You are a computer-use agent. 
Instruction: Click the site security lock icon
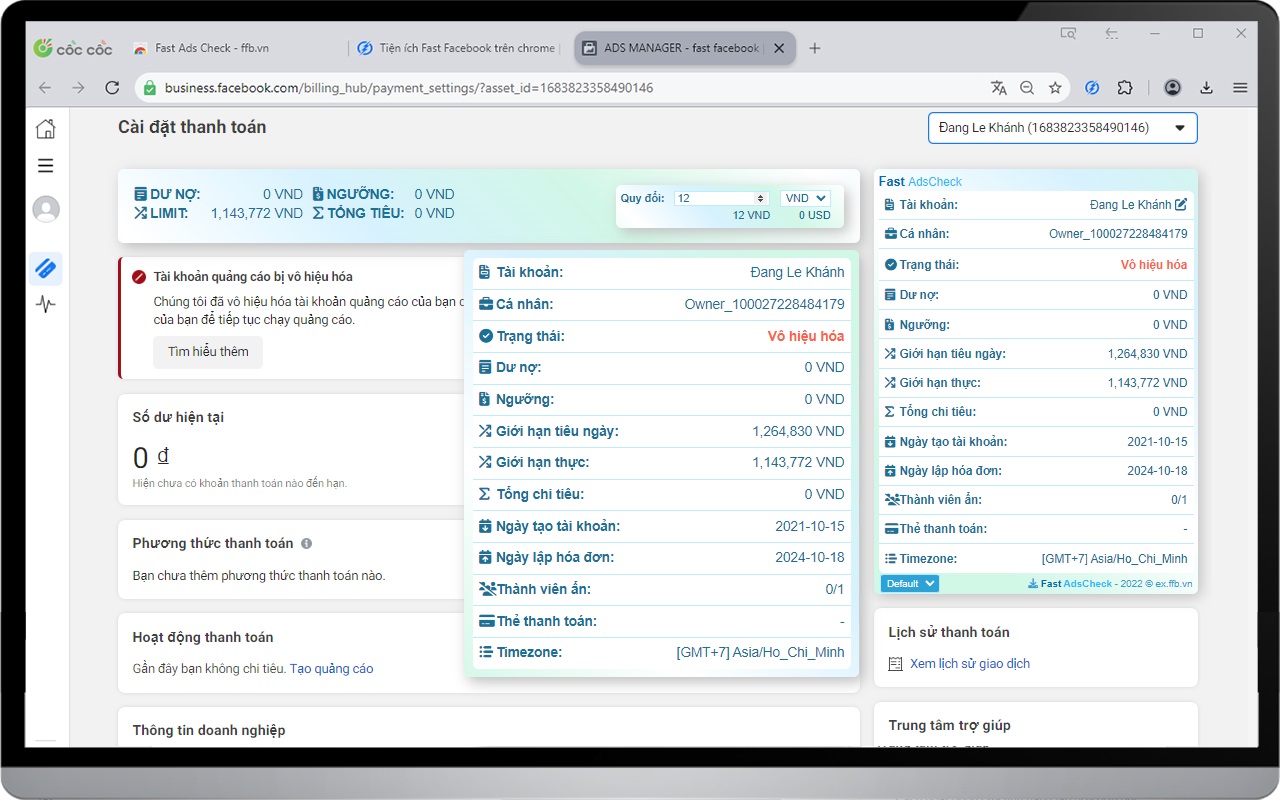pyautogui.click(x=150, y=88)
